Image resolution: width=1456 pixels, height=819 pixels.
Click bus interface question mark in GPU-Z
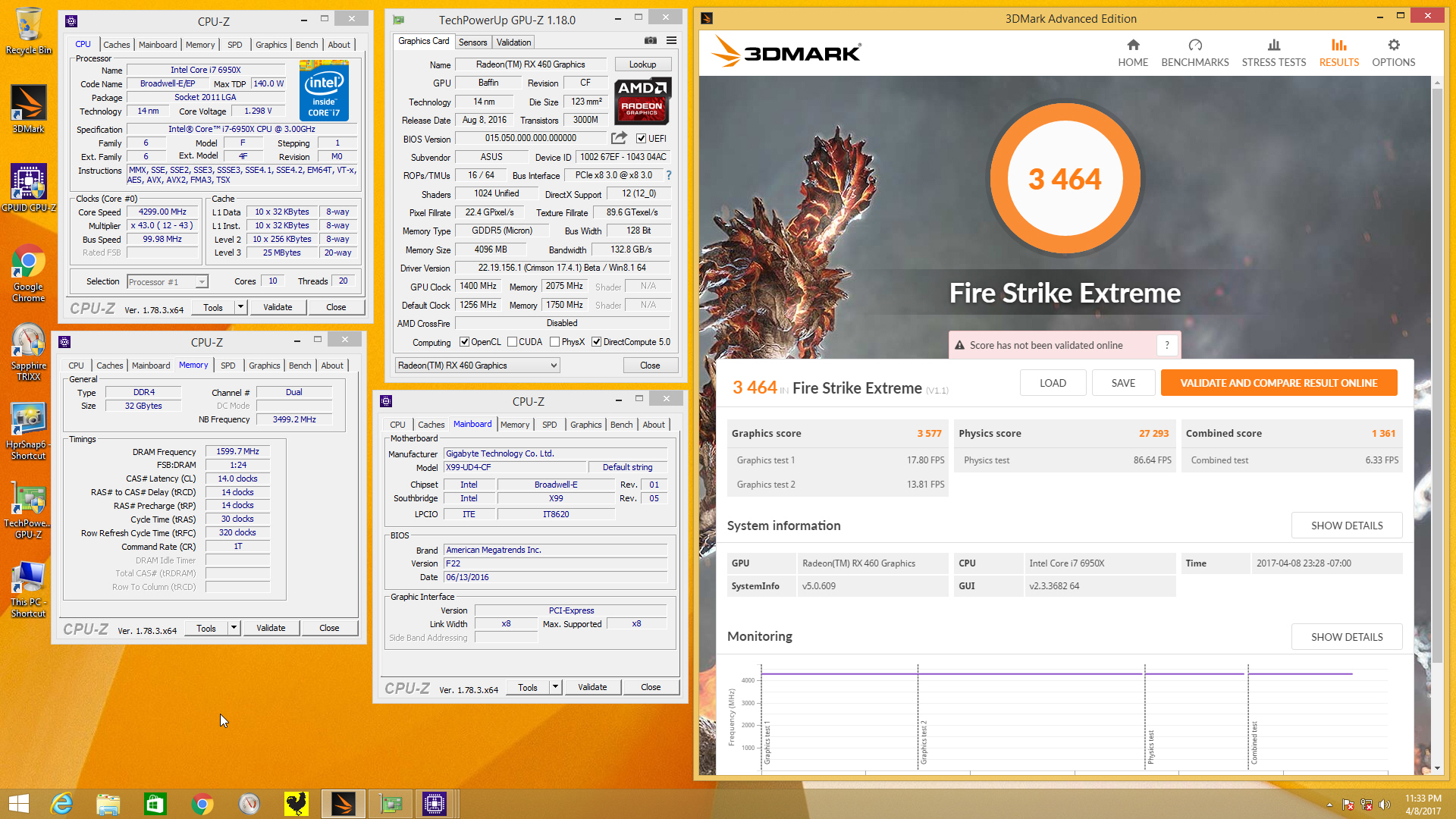click(668, 175)
